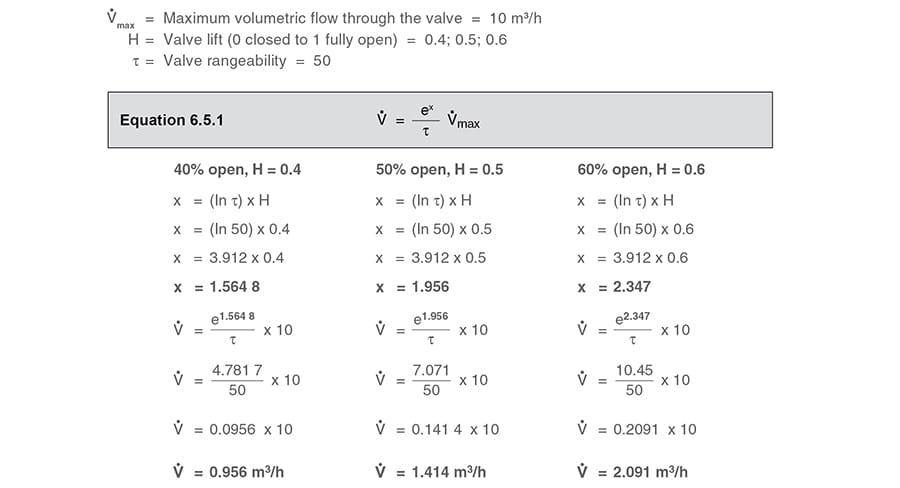Image resolution: width=900 pixels, height=488 pixels.
Task: Select the result "2.091 m³/h"
Action: 649,471
